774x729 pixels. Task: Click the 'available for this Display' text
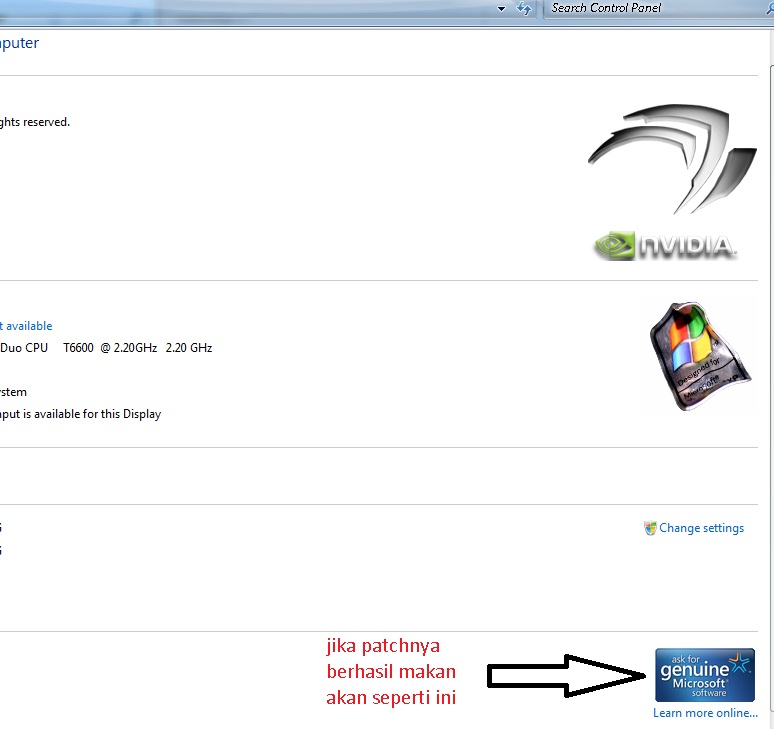pos(96,414)
